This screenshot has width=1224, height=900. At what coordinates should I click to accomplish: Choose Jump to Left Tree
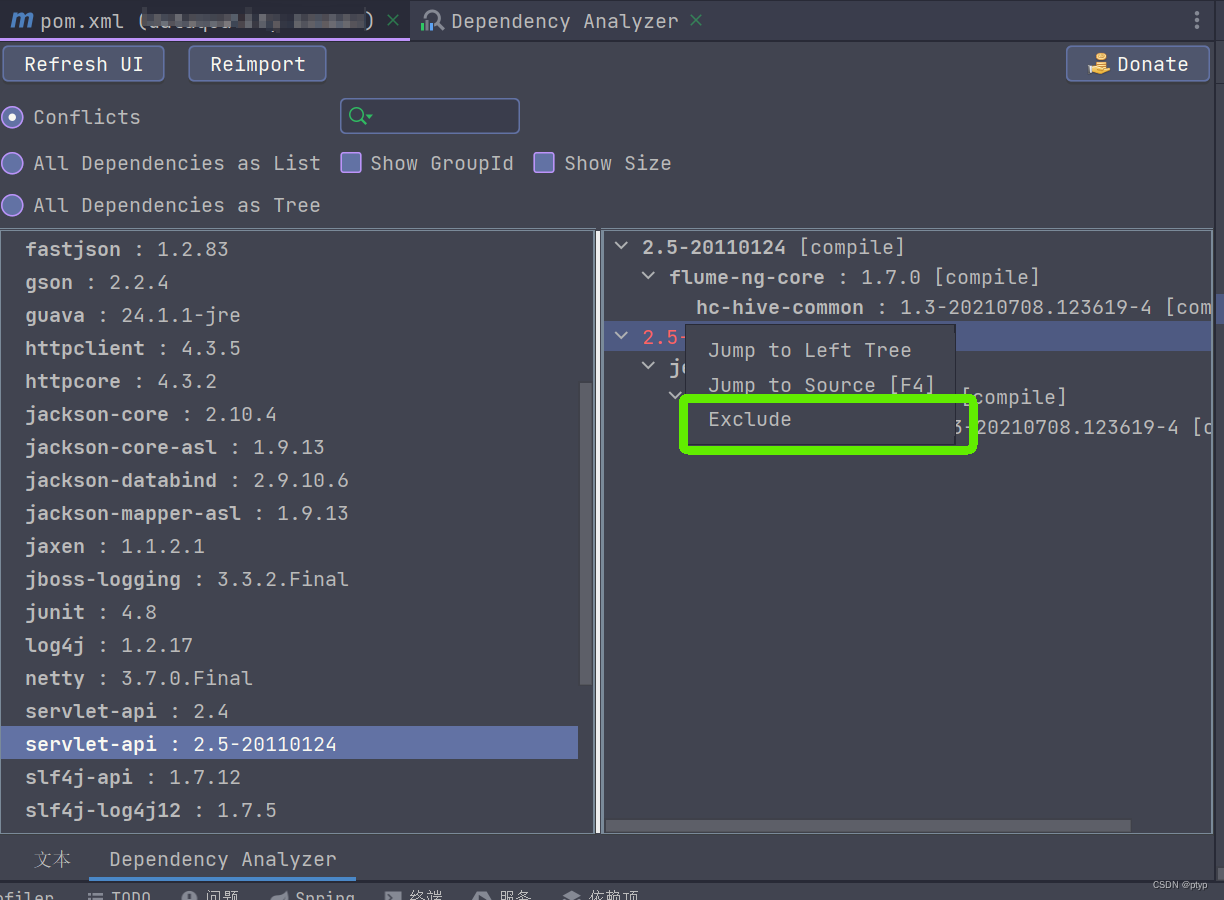coord(820,350)
